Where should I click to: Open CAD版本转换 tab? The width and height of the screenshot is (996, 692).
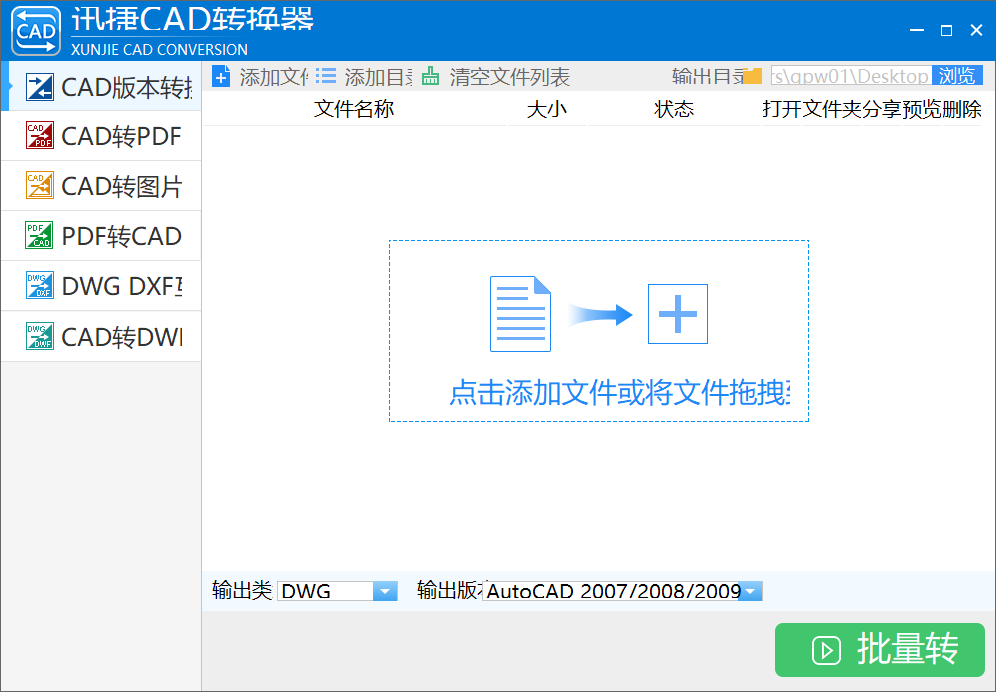tap(102, 87)
